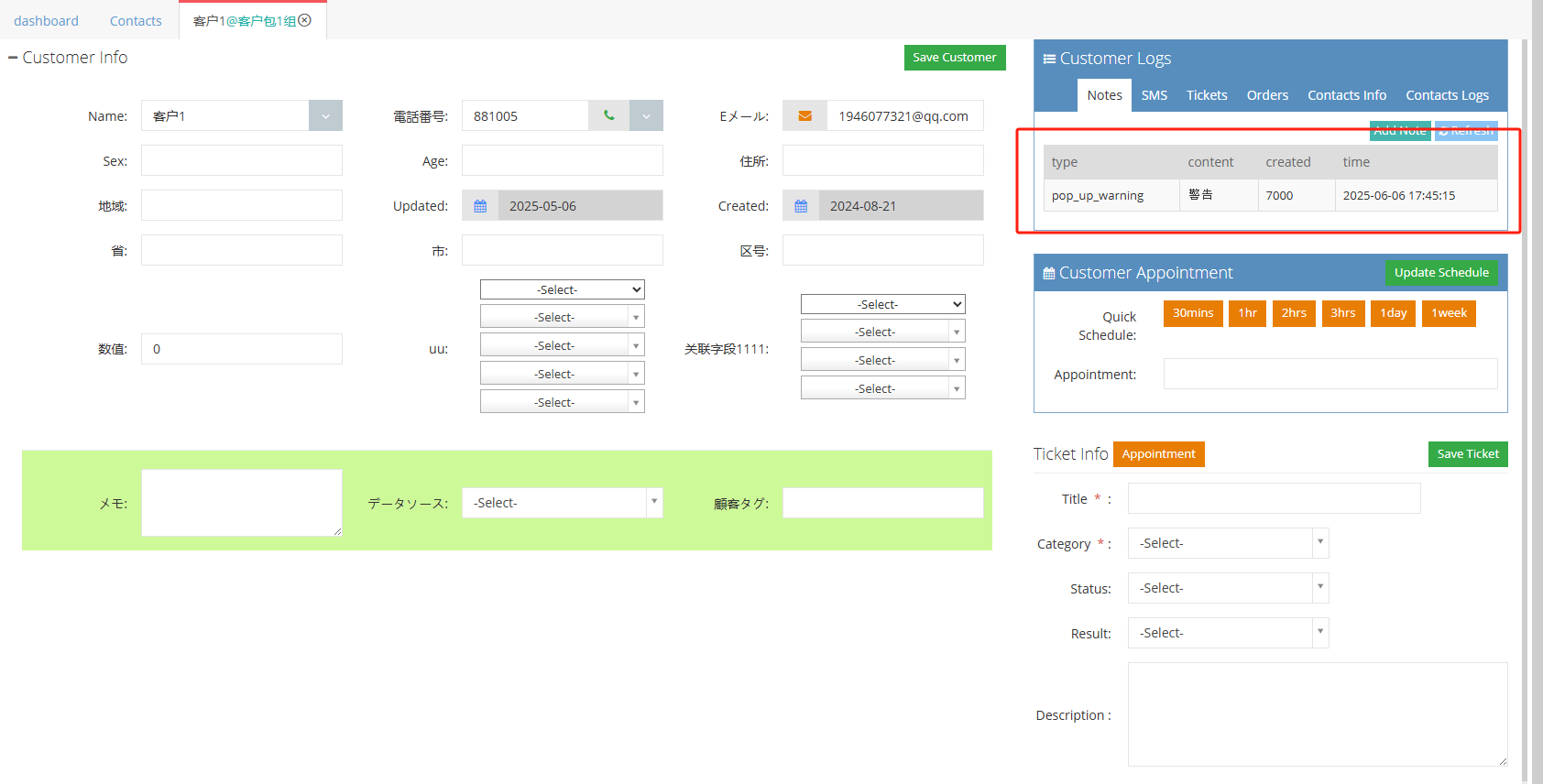1543x784 pixels.
Task: Select the Notes log tab
Action: (x=1104, y=95)
